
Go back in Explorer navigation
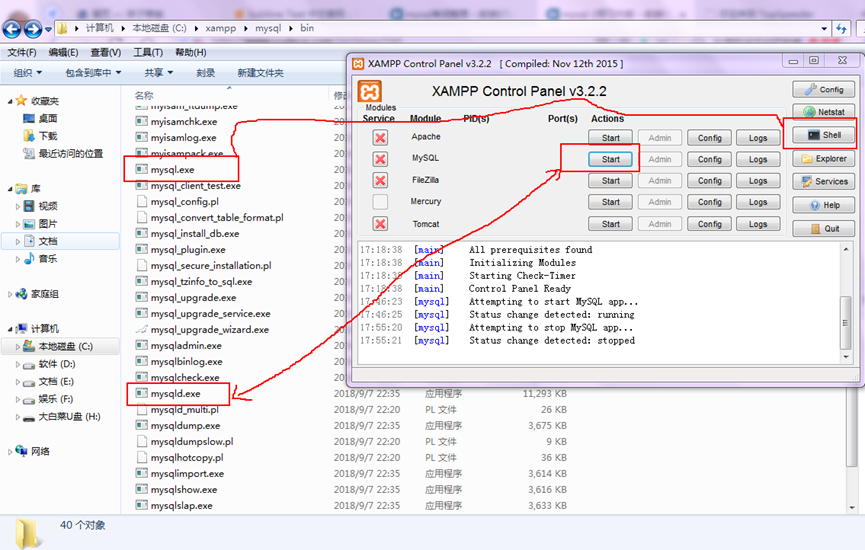point(12,29)
